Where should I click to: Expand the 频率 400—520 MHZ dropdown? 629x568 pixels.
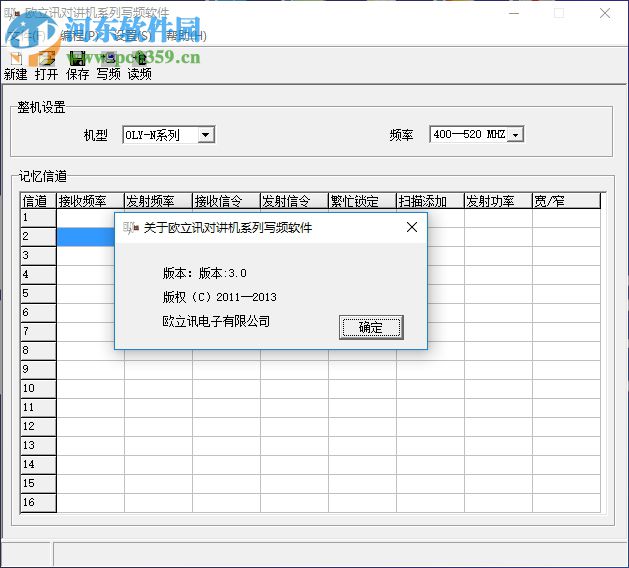click(515, 135)
